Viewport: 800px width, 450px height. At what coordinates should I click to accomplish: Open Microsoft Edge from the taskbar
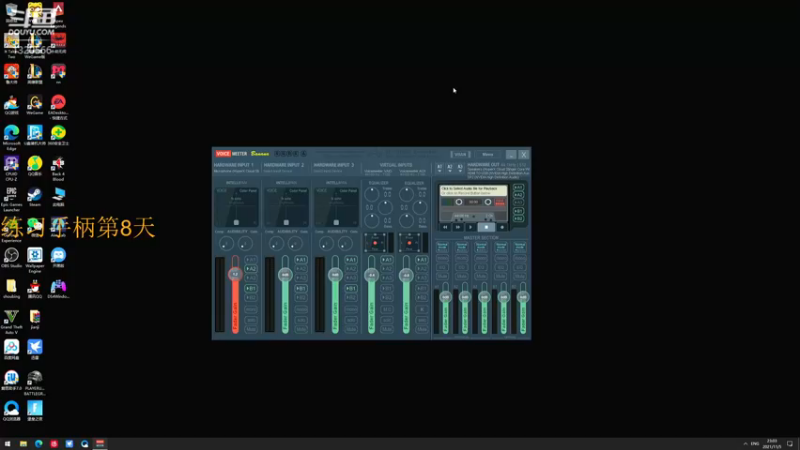pyautogui.click(x=38, y=444)
